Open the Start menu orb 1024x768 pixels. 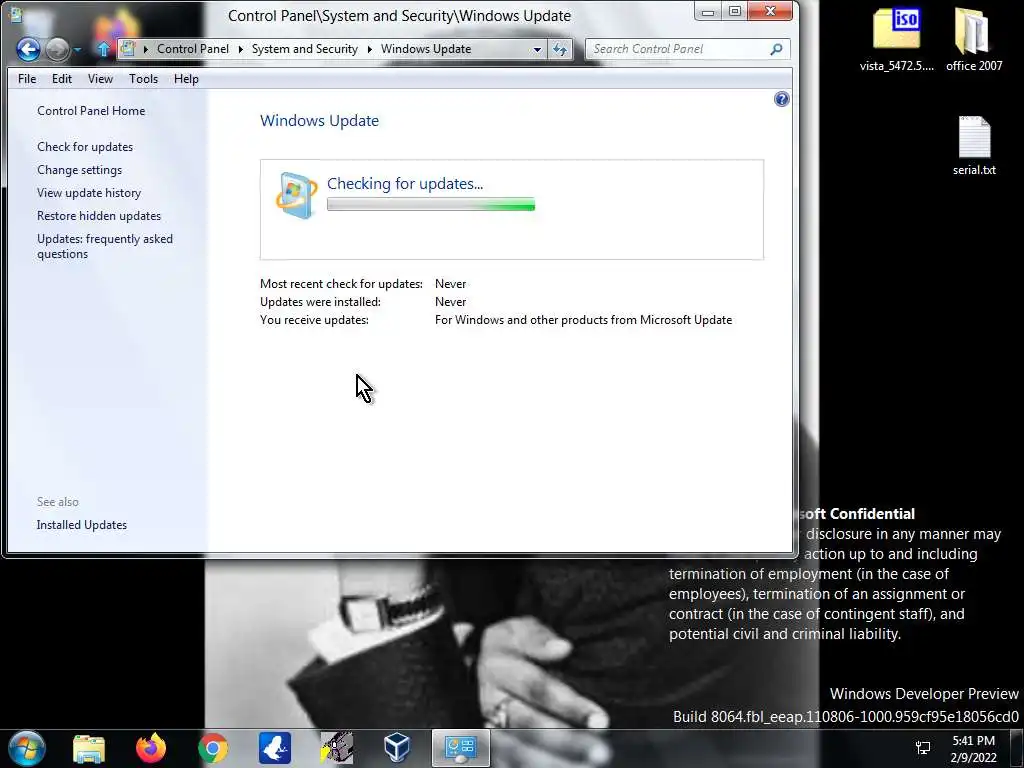[27, 748]
